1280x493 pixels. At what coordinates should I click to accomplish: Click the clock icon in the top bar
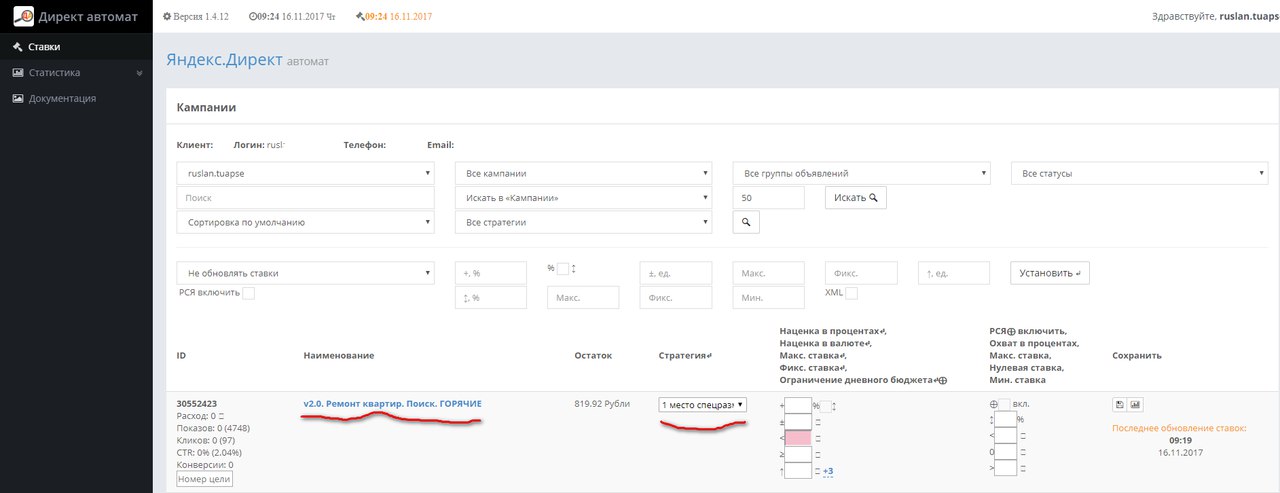[x=252, y=17]
